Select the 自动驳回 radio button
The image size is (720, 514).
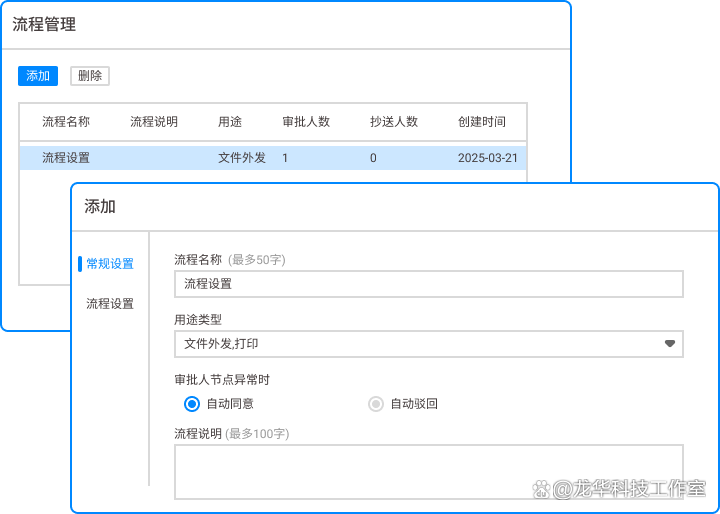[x=376, y=404]
